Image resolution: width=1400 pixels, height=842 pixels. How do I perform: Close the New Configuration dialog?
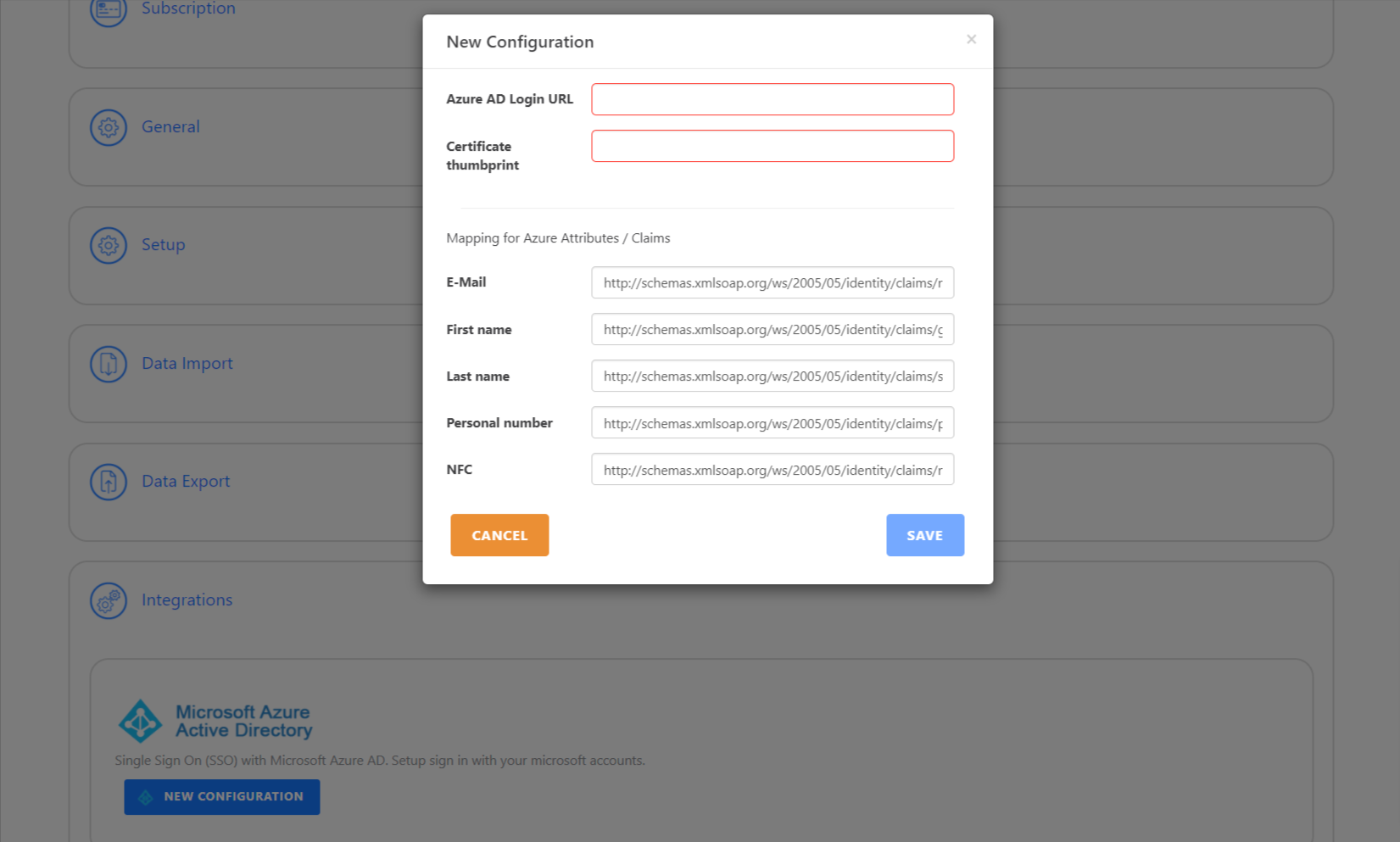971,39
